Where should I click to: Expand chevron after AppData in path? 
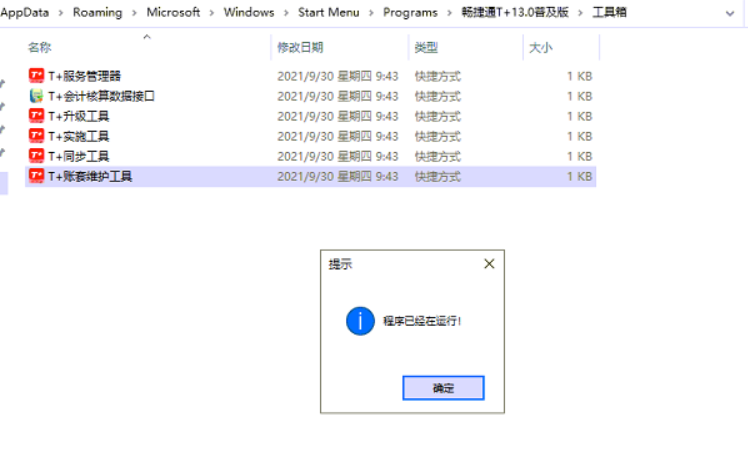[x=61, y=13]
